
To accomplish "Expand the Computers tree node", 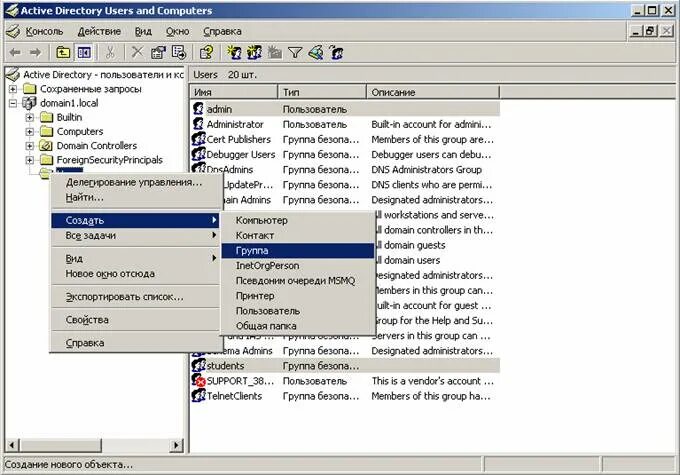I will point(29,131).
